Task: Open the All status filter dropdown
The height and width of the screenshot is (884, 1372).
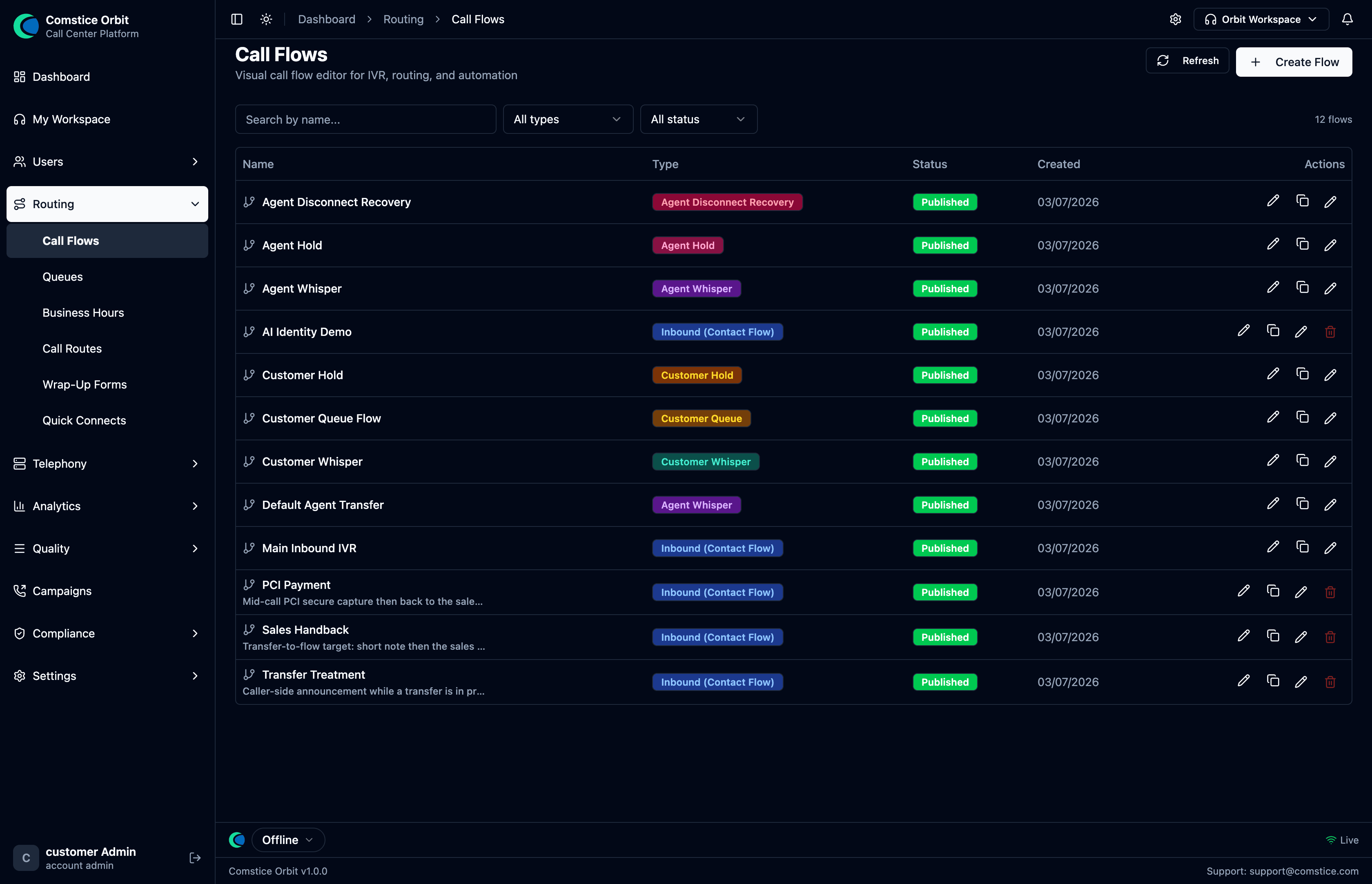Action: point(698,120)
